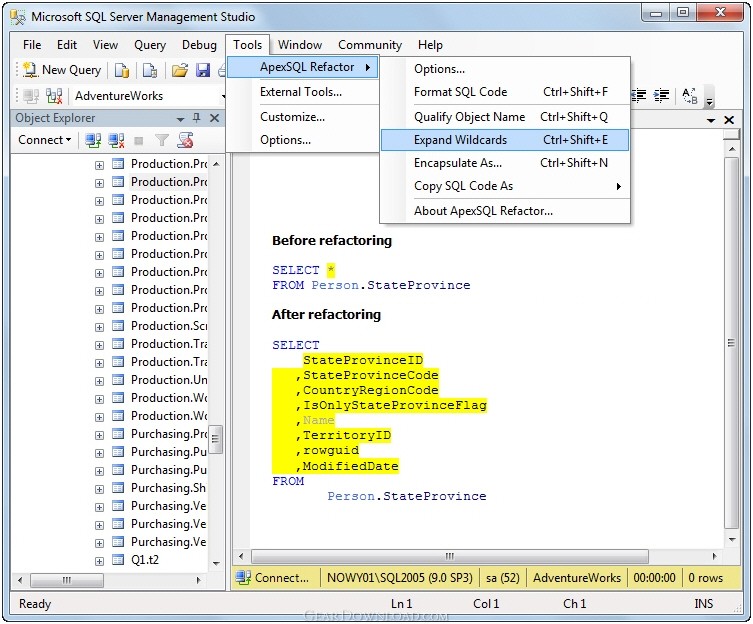Screen dimensions: 753x624
Task: Click the Filter funnel icon
Action: [x=162, y=140]
